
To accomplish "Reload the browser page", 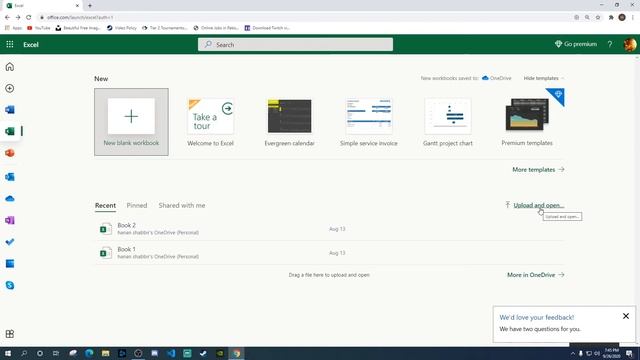I will (x=29, y=17).
